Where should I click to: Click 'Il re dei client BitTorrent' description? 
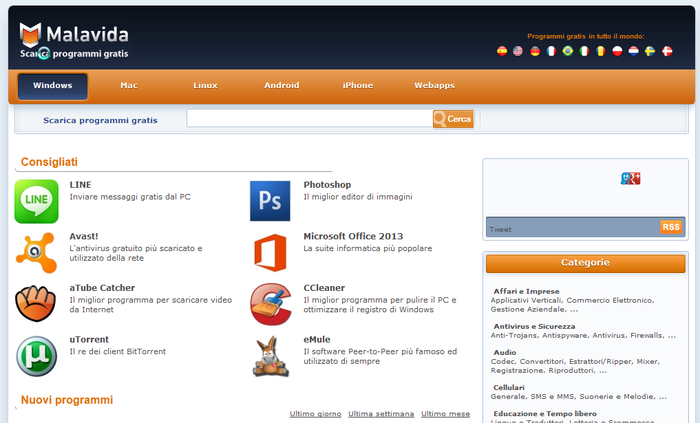117,352
